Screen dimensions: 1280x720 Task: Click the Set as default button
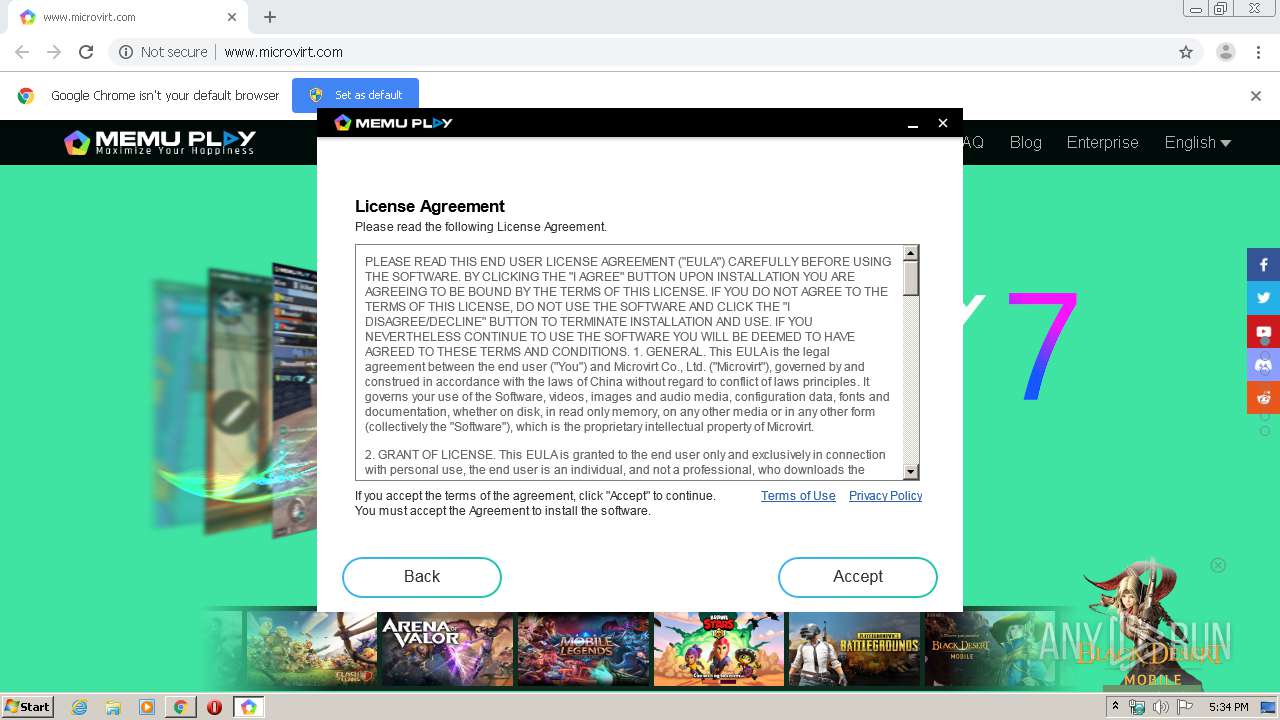point(355,95)
